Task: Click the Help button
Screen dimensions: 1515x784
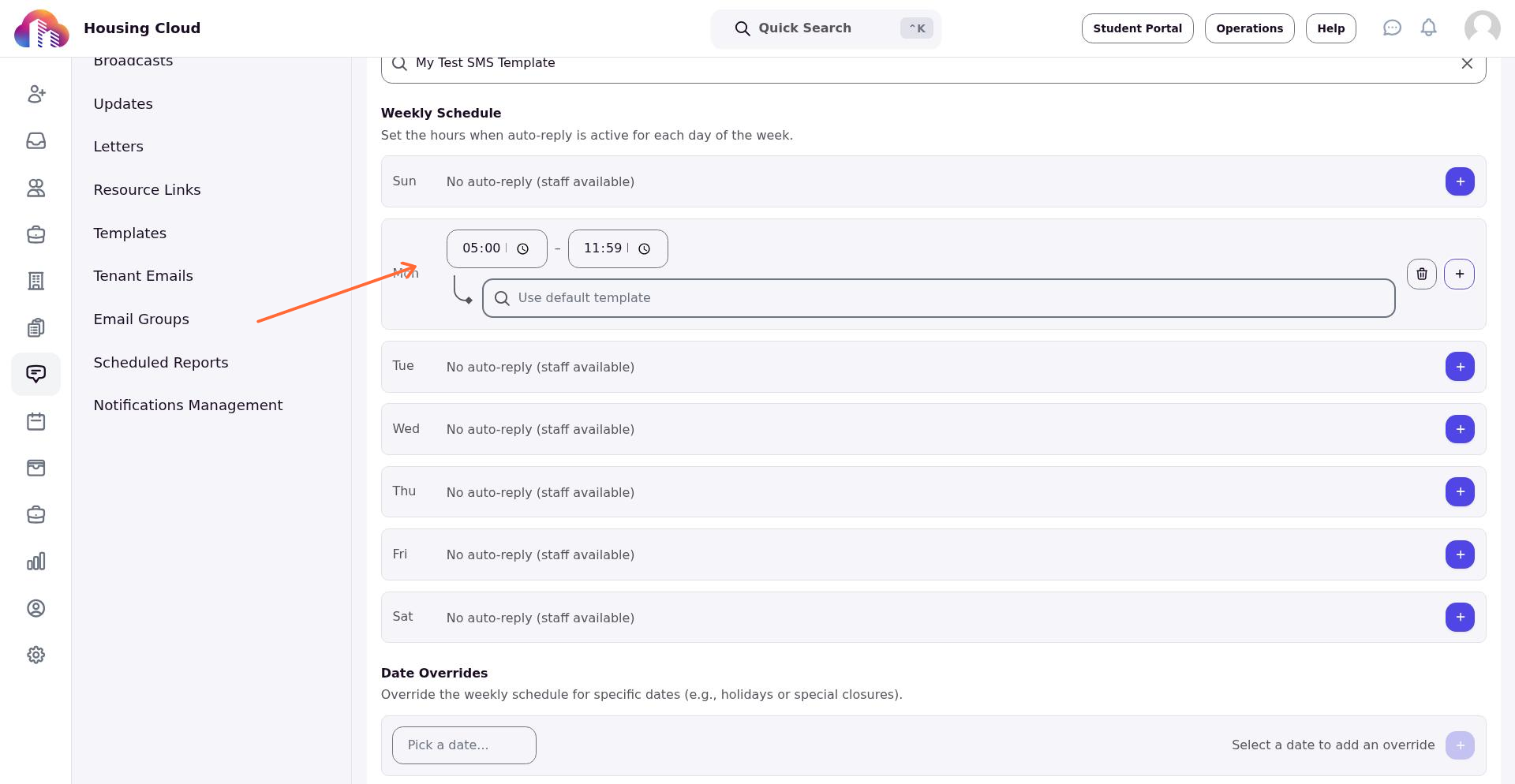Action: click(1330, 28)
